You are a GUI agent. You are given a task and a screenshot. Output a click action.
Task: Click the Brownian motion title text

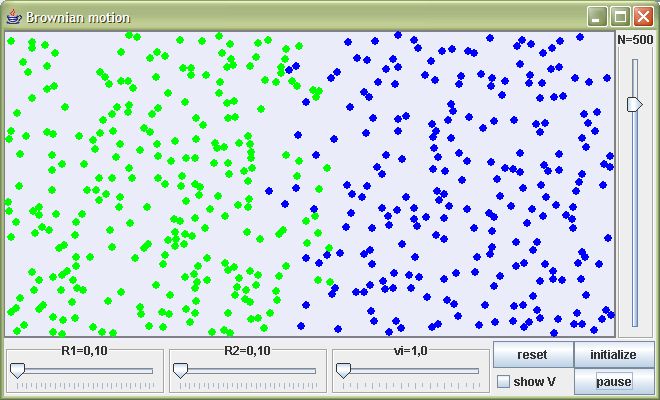point(78,18)
